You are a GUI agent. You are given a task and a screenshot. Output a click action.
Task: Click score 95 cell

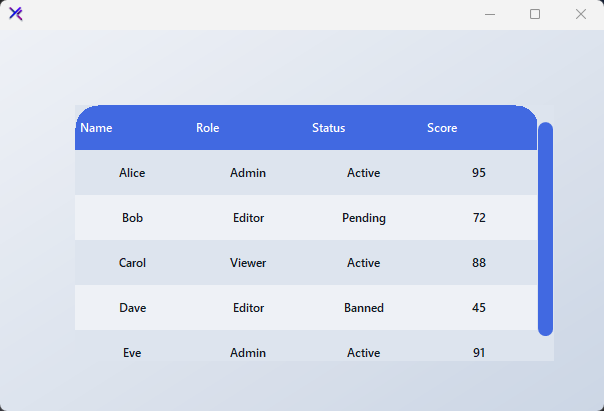click(479, 173)
